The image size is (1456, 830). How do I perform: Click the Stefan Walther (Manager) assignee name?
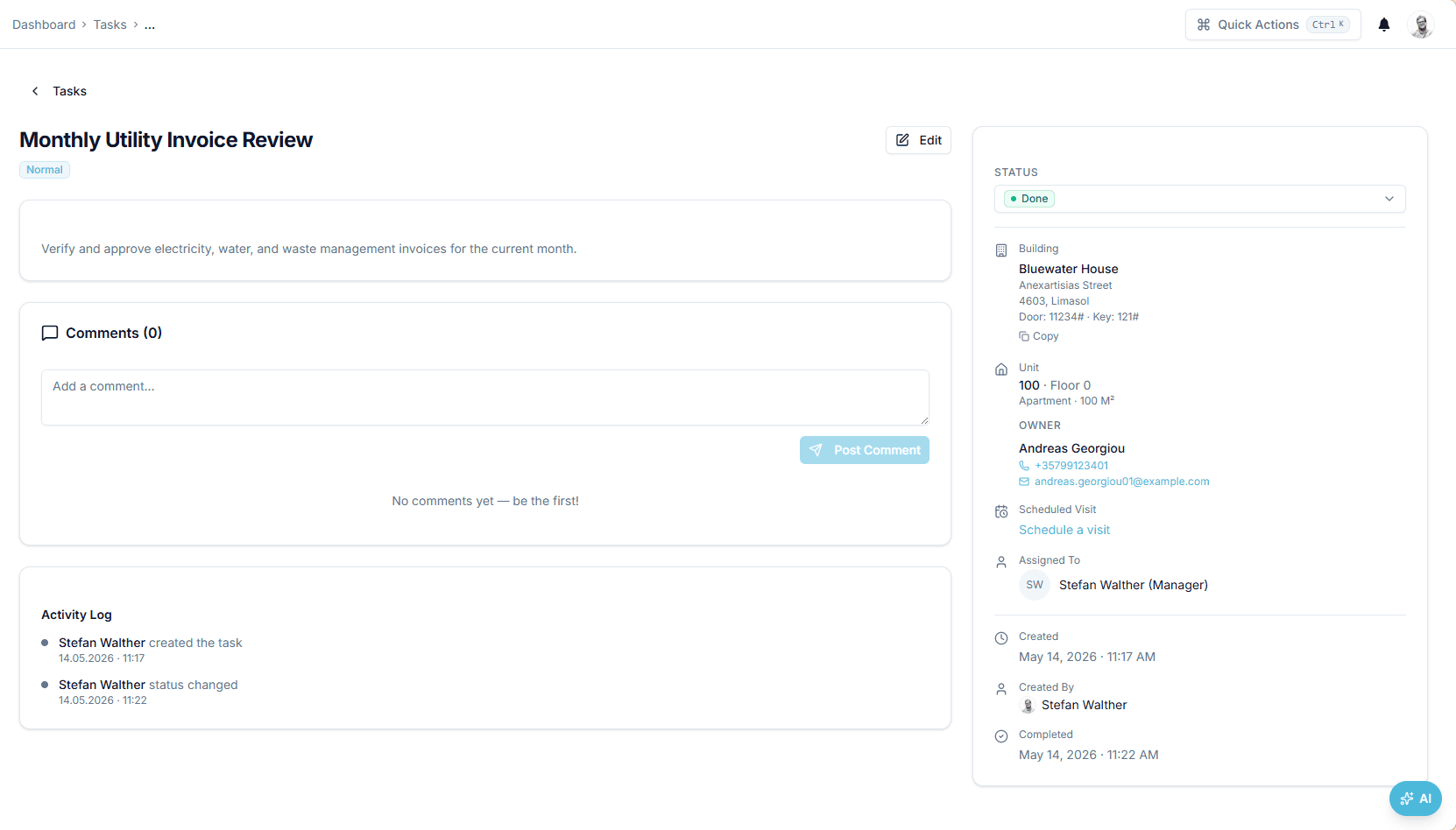click(x=1133, y=585)
